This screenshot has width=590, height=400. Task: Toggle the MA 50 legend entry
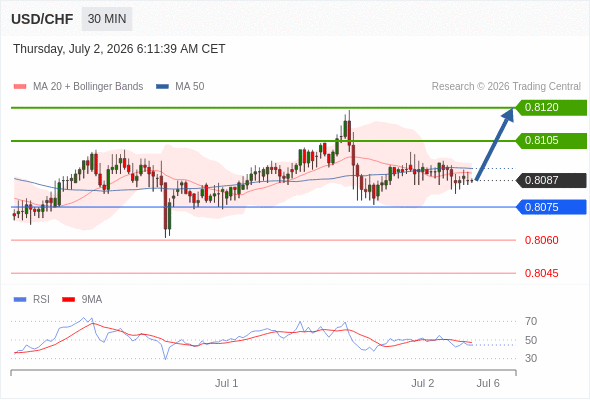180,87
